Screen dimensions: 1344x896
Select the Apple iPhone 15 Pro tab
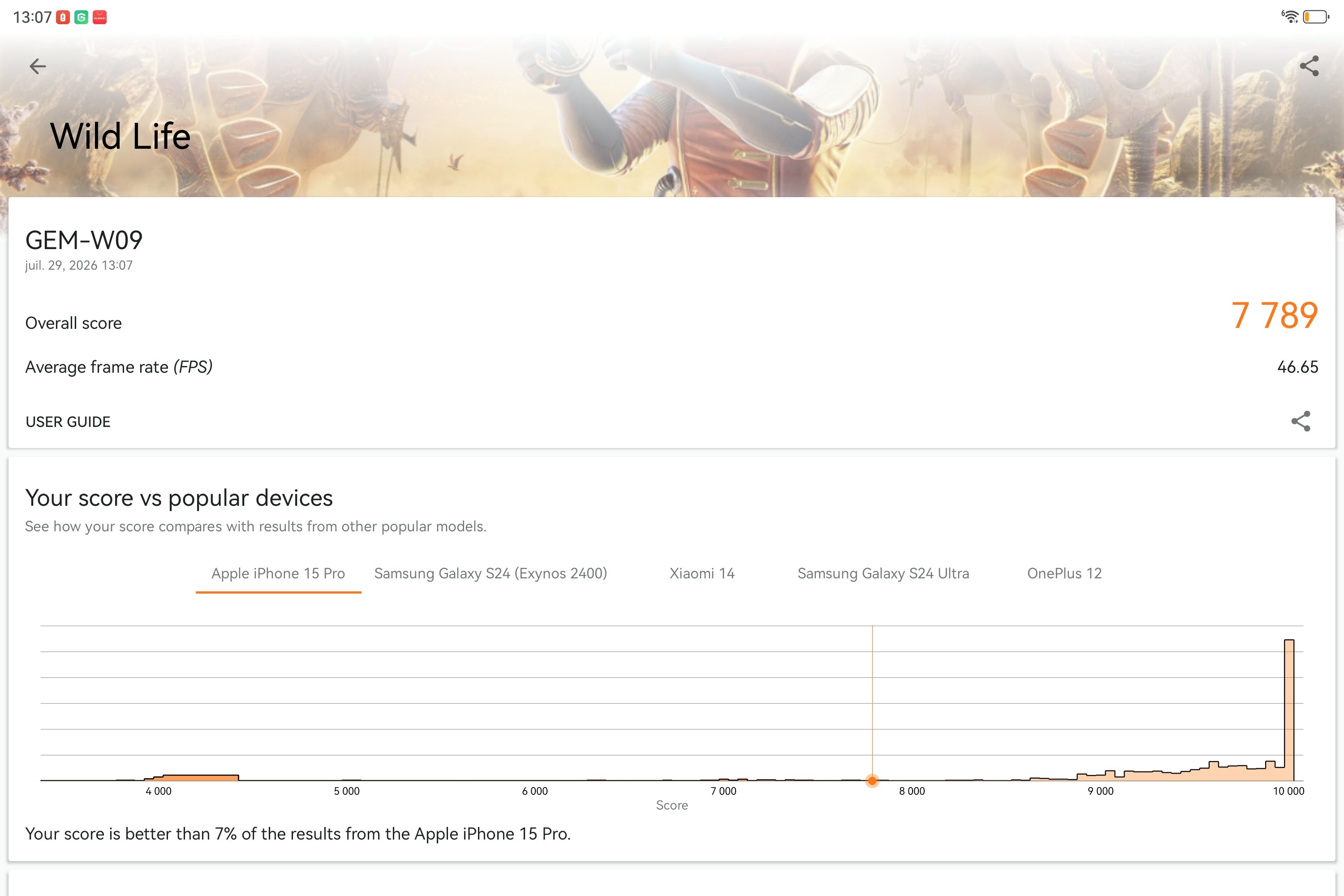click(278, 574)
